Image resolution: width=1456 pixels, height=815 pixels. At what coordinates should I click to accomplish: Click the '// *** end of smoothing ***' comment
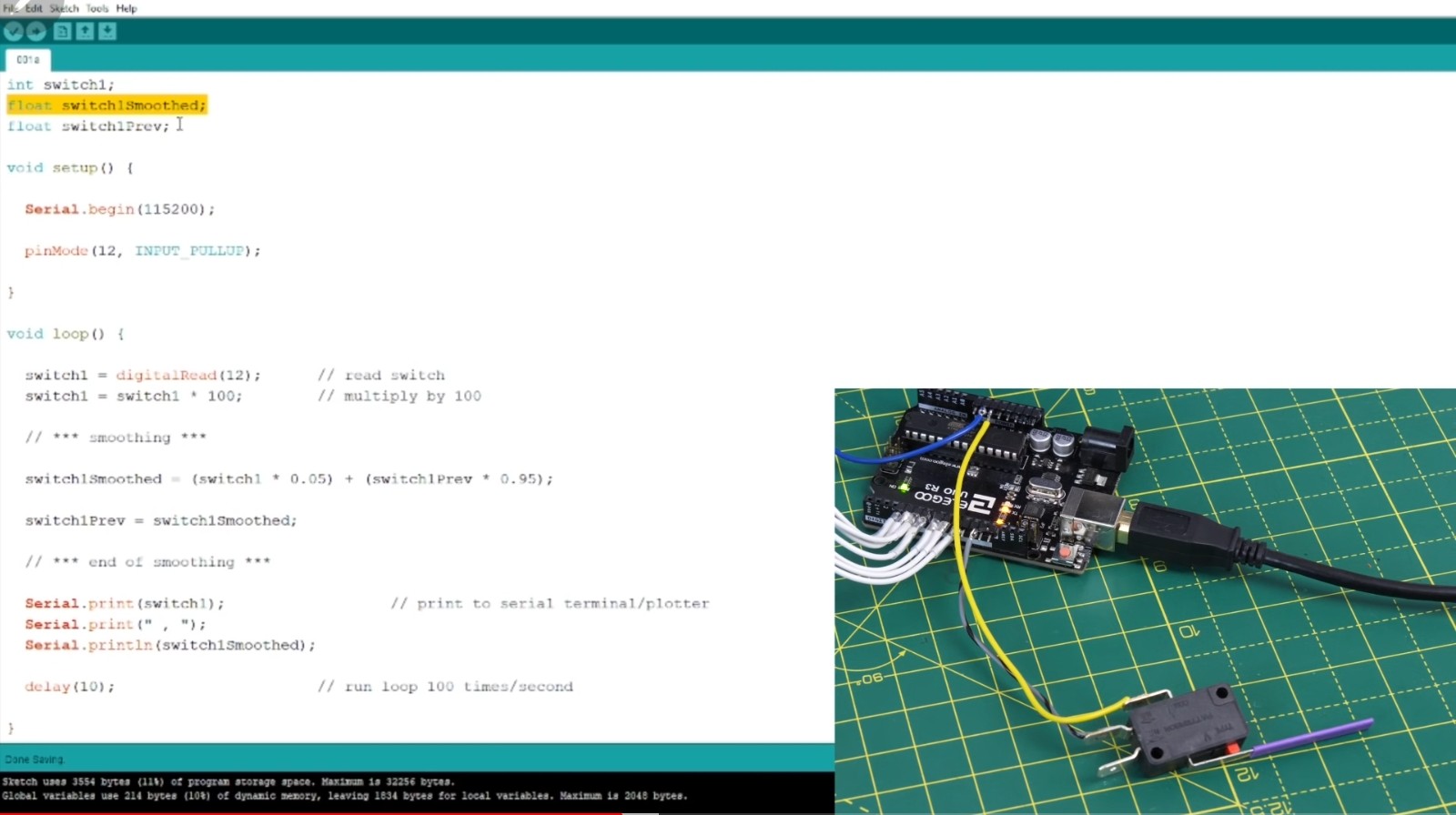point(147,562)
